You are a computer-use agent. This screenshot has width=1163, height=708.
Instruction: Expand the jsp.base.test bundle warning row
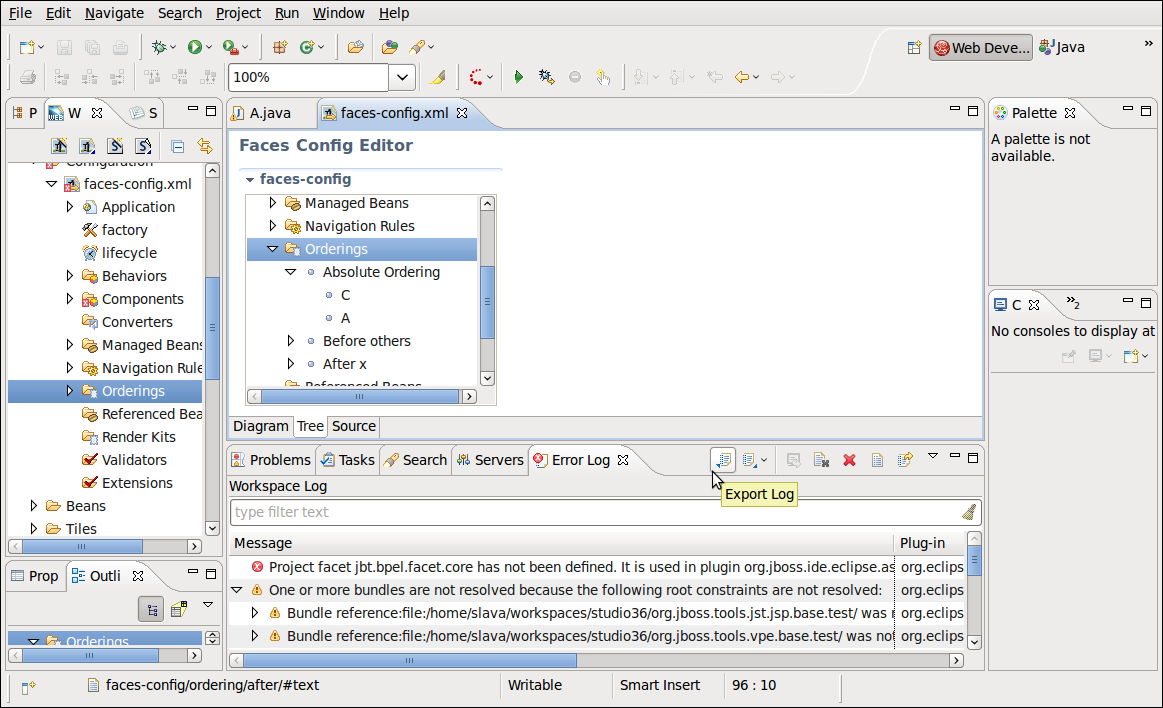255,612
